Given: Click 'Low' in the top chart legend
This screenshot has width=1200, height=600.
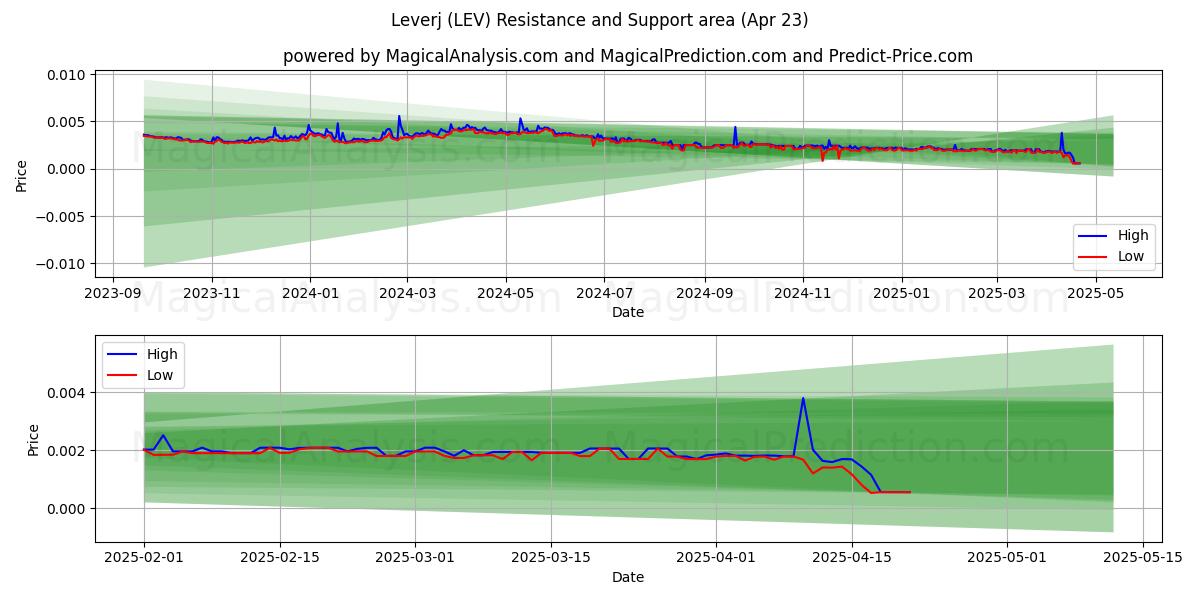Looking at the screenshot, I should 1132,256.
